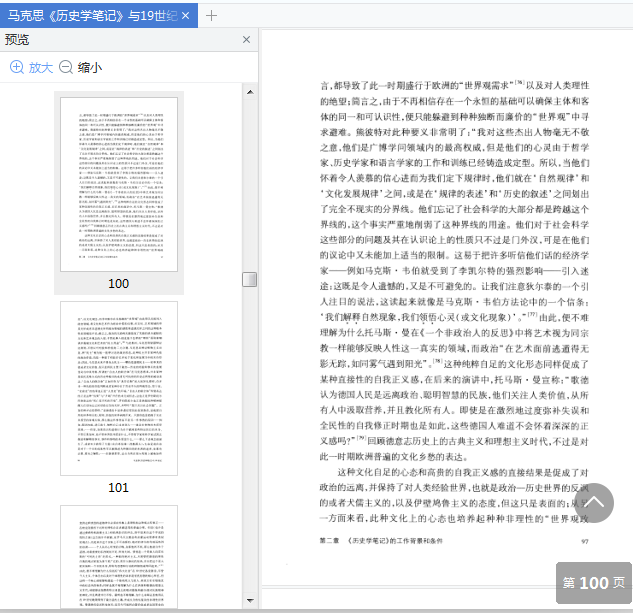The width and height of the screenshot is (633, 613).
Task: Click the 放大 zoom in label
Action: point(41,67)
